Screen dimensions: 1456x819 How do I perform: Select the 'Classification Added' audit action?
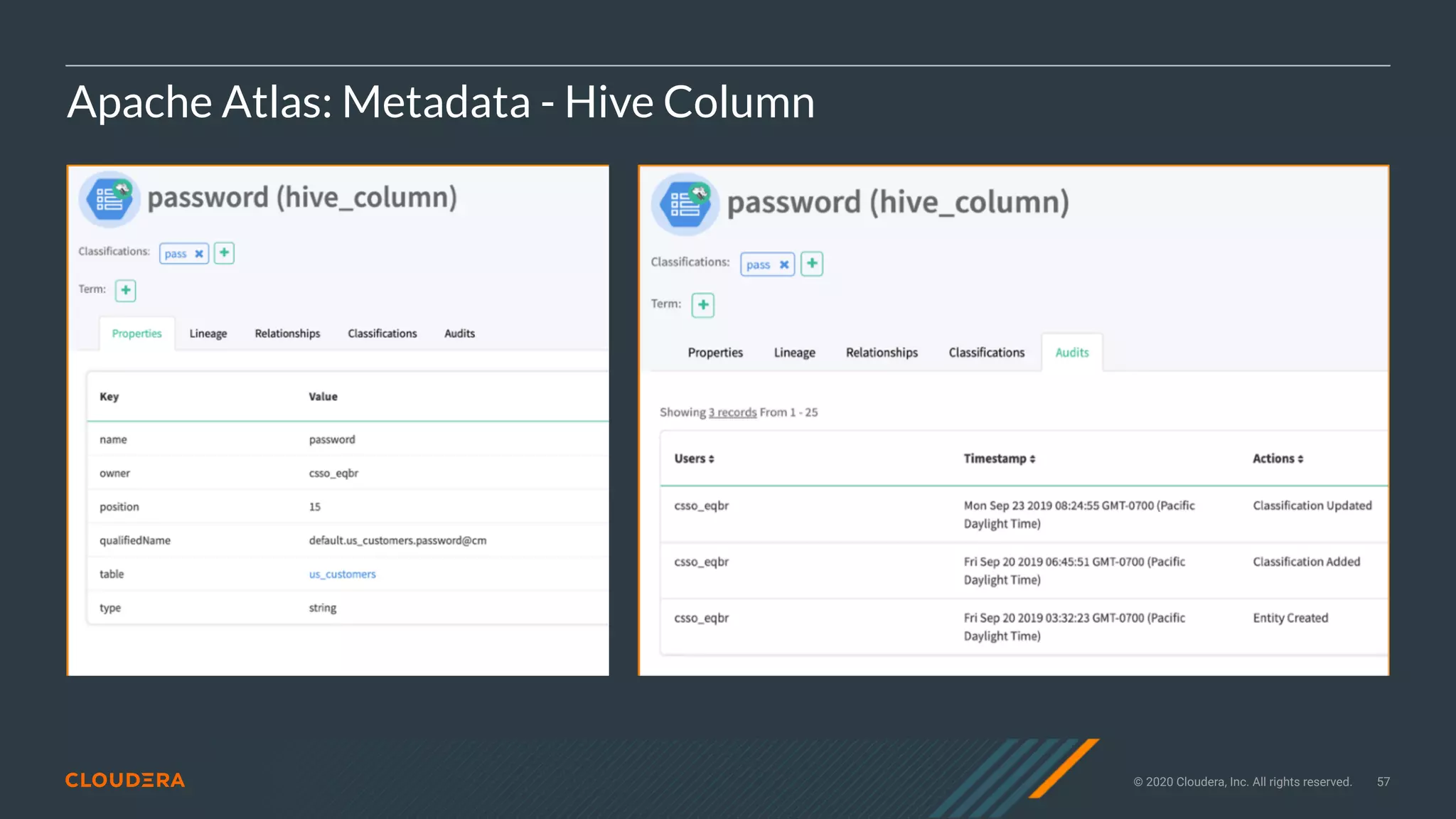point(1306,562)
